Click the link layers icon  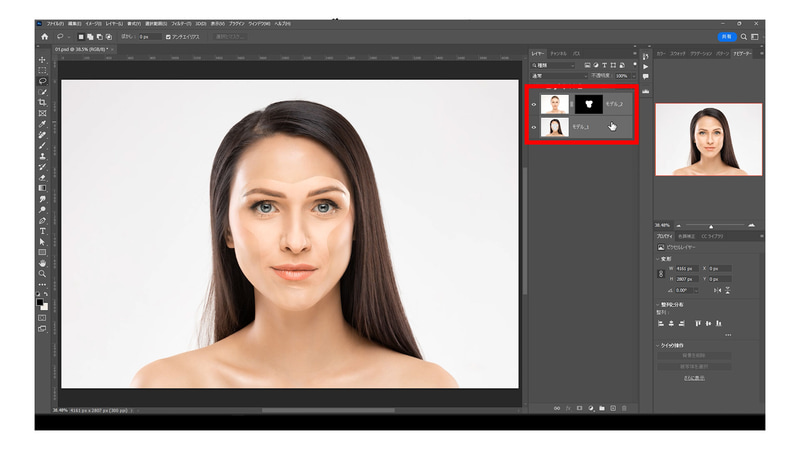point(557,408)
